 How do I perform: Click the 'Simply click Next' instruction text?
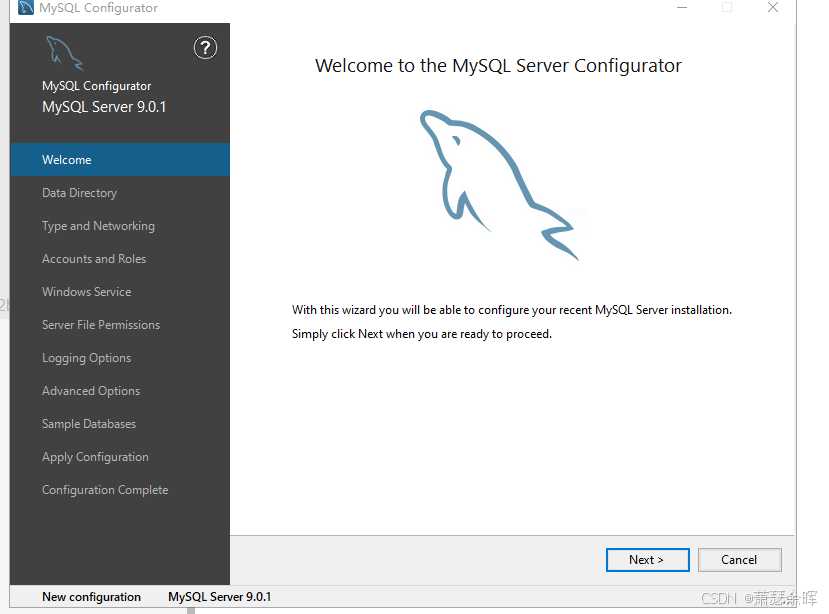pos(422,334)
